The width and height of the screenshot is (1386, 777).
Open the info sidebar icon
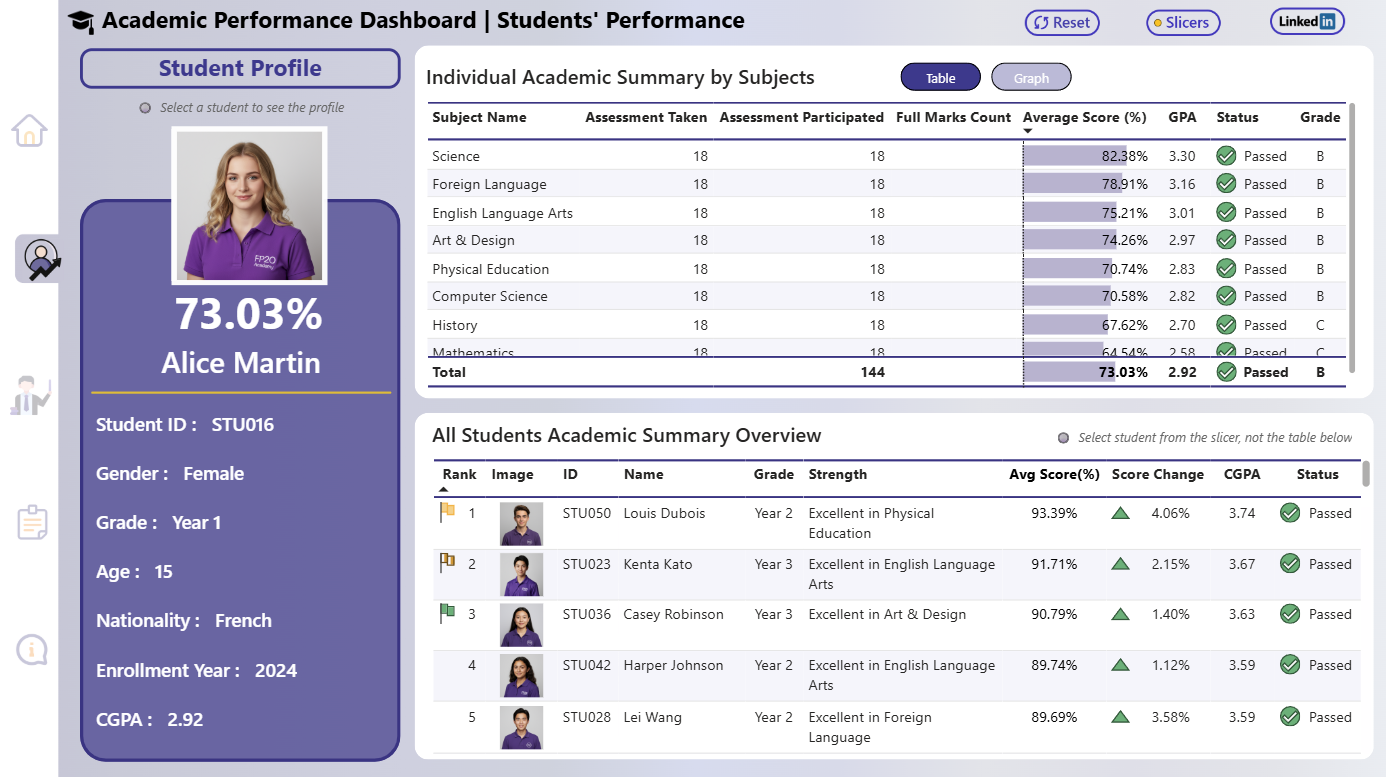[31, 650]
